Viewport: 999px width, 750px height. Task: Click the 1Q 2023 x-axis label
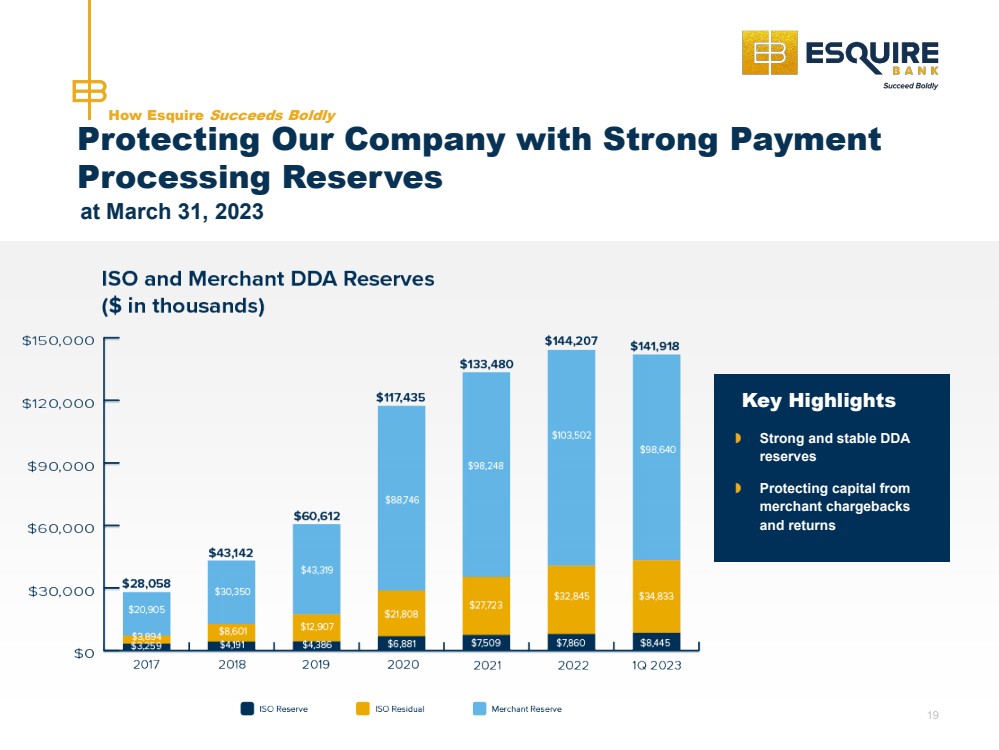[x=657, y=665]
